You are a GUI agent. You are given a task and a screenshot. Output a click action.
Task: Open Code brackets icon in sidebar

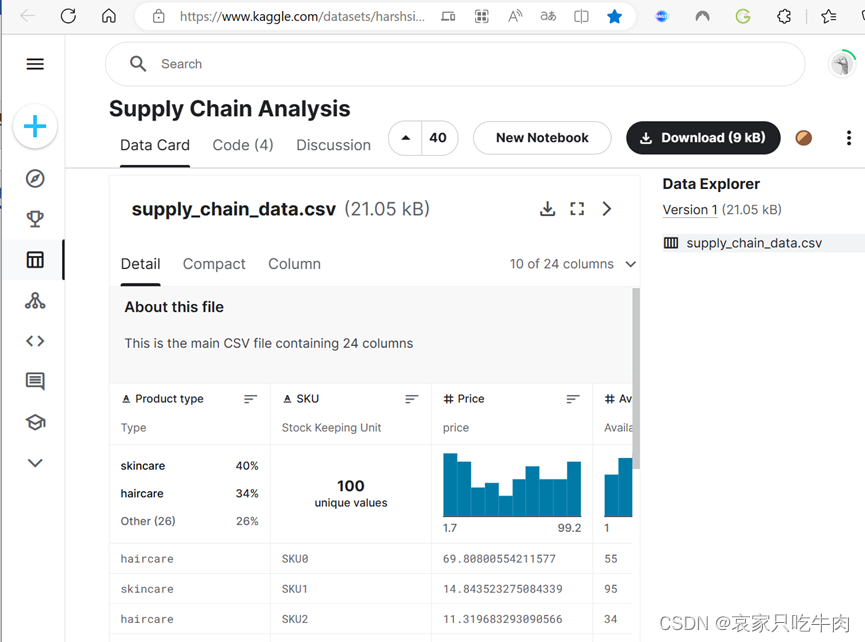35,341
